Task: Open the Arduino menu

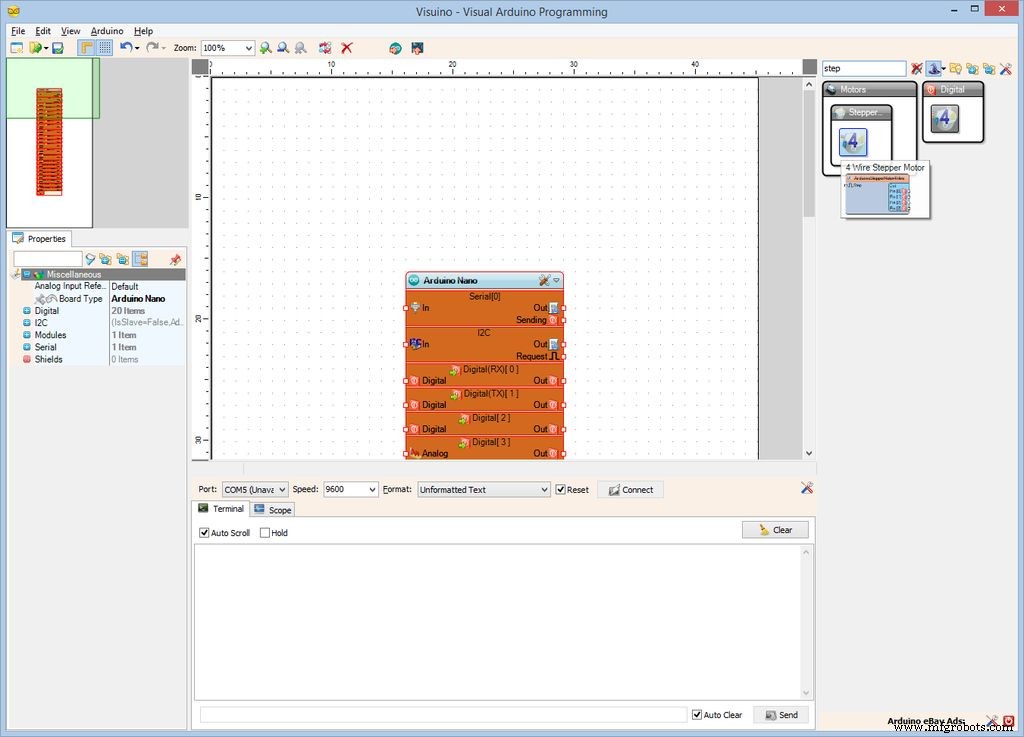Action: [x=107, y=31]
